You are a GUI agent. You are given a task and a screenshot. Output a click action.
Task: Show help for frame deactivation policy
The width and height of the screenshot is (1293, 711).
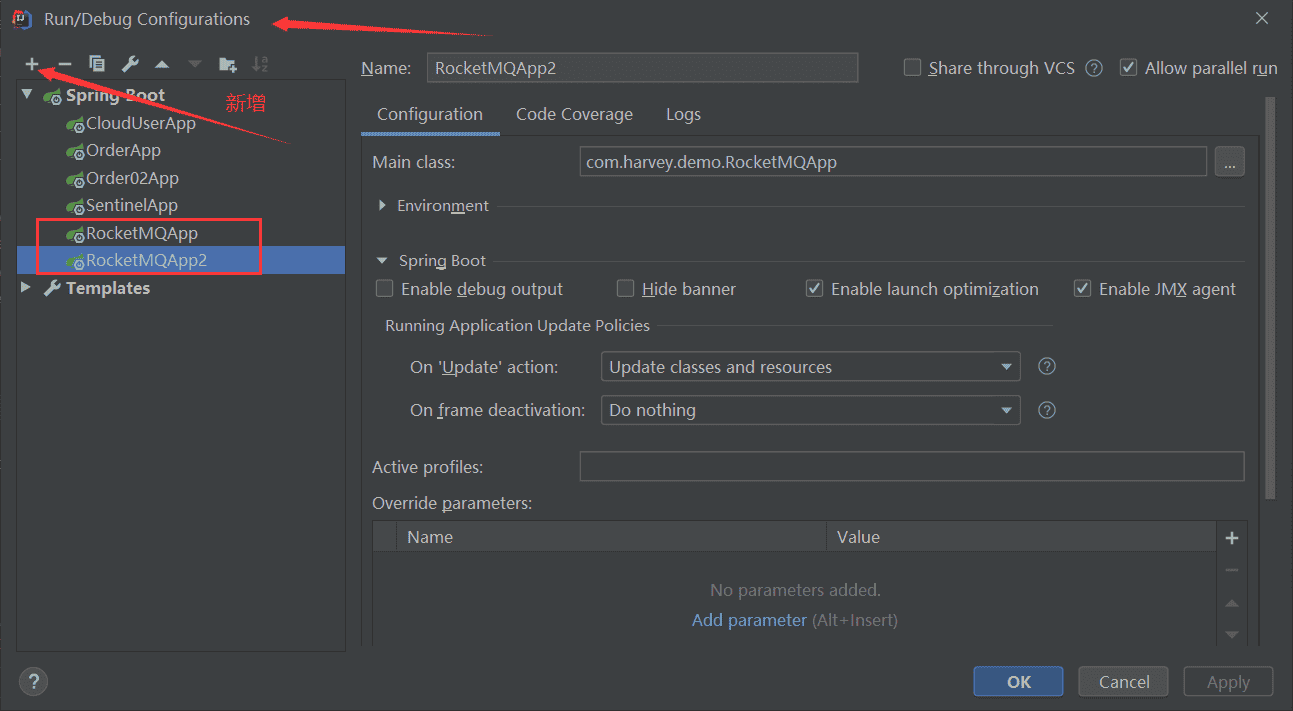pos(1047,410)
